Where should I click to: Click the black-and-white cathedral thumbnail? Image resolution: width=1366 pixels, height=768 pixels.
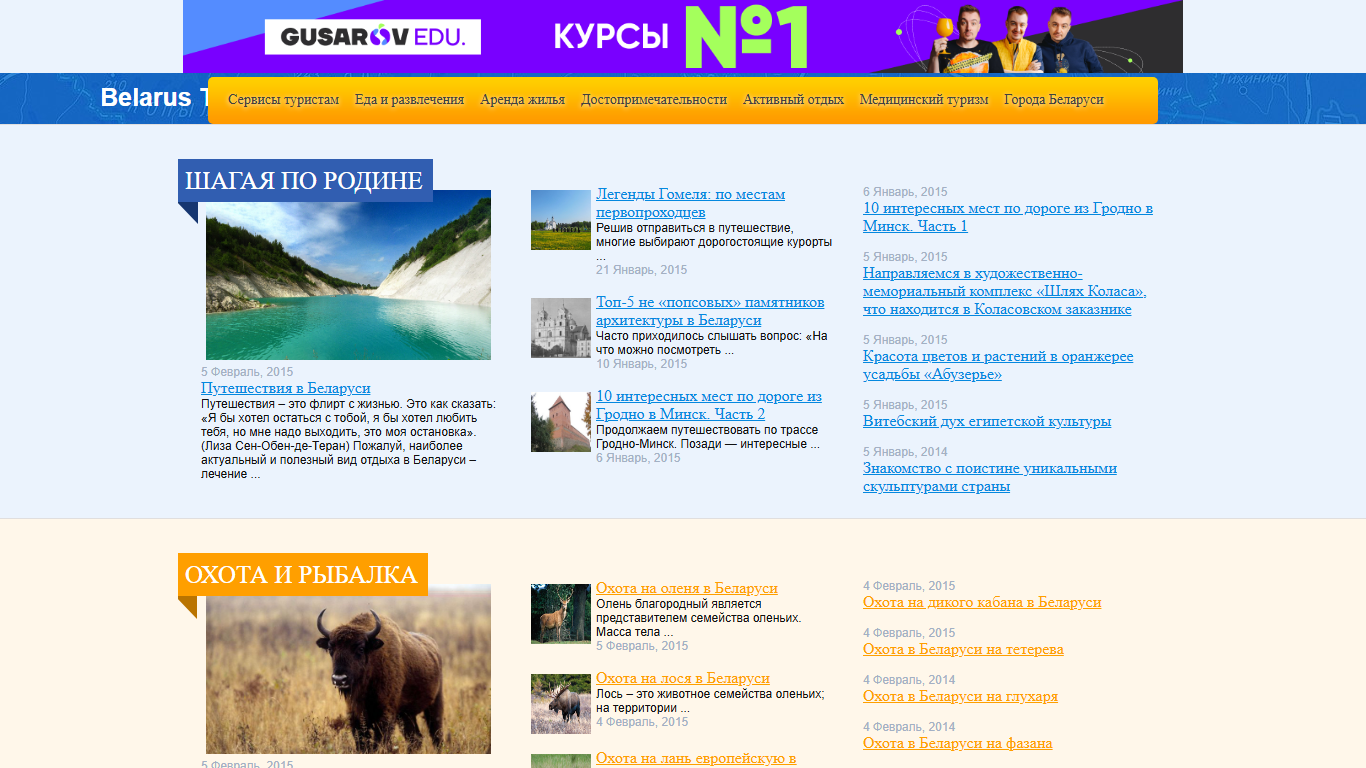561,328
